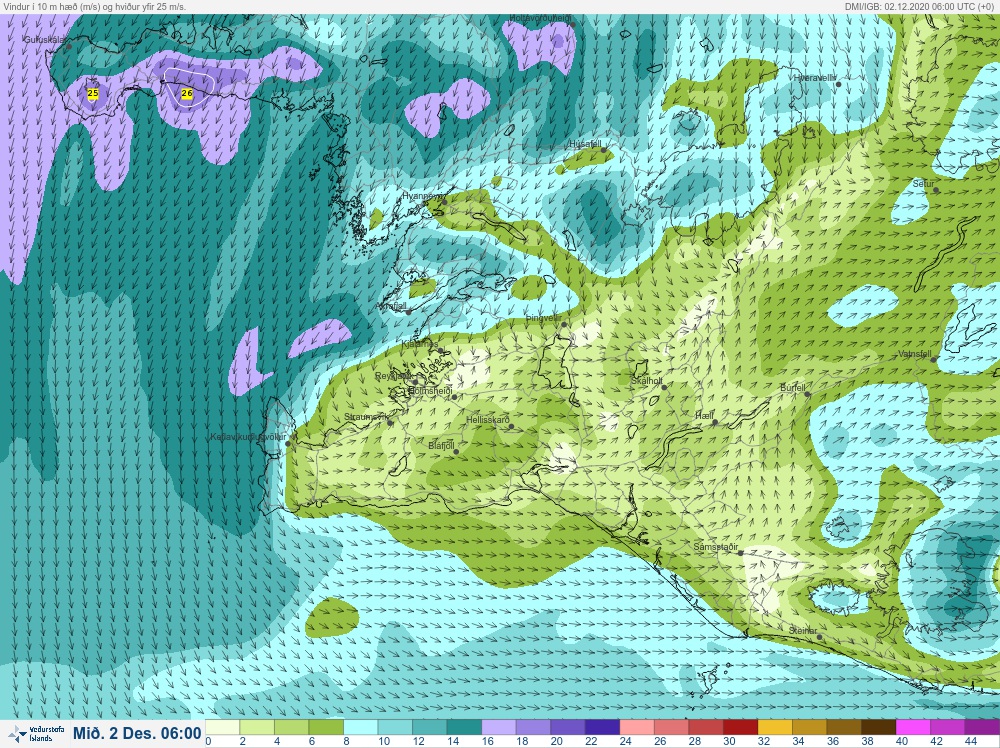This screenshot has height=748, width=1000.
Task: Select the Hæll station marker
Action: [x=715, y=422]
